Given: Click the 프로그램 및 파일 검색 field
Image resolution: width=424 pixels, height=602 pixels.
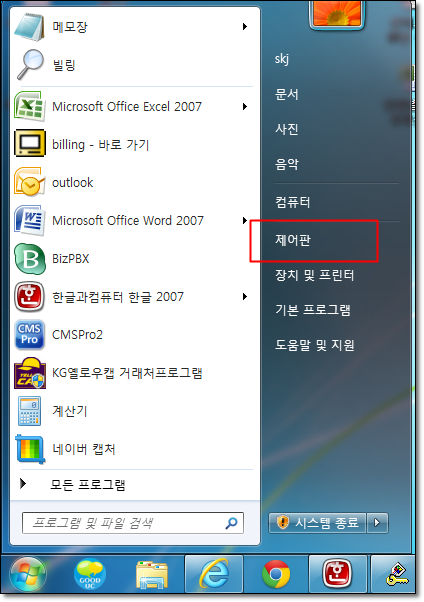Looking at the screenshot, I should pos(133,523).
